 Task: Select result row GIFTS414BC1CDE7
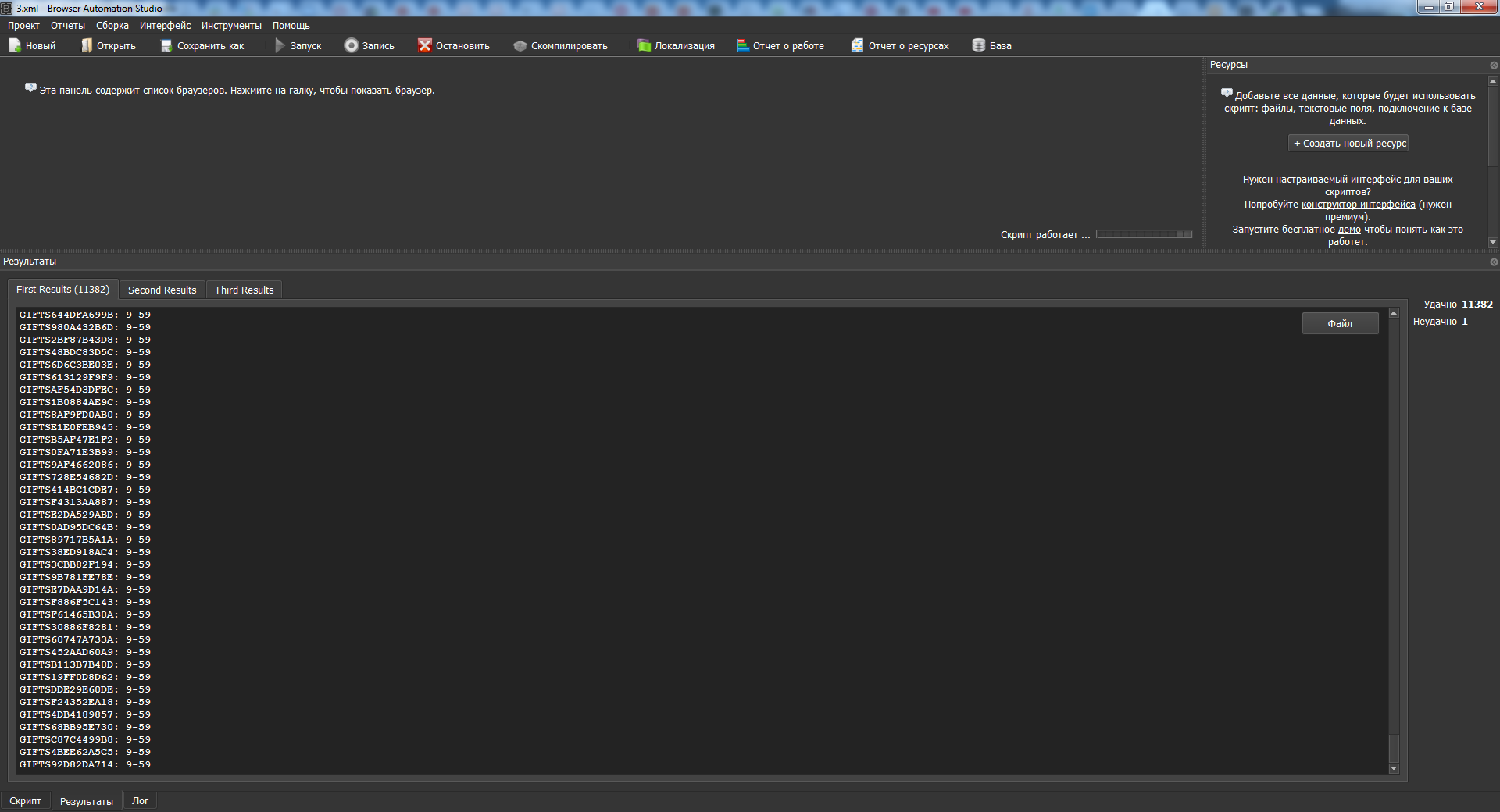pos(85,490)
